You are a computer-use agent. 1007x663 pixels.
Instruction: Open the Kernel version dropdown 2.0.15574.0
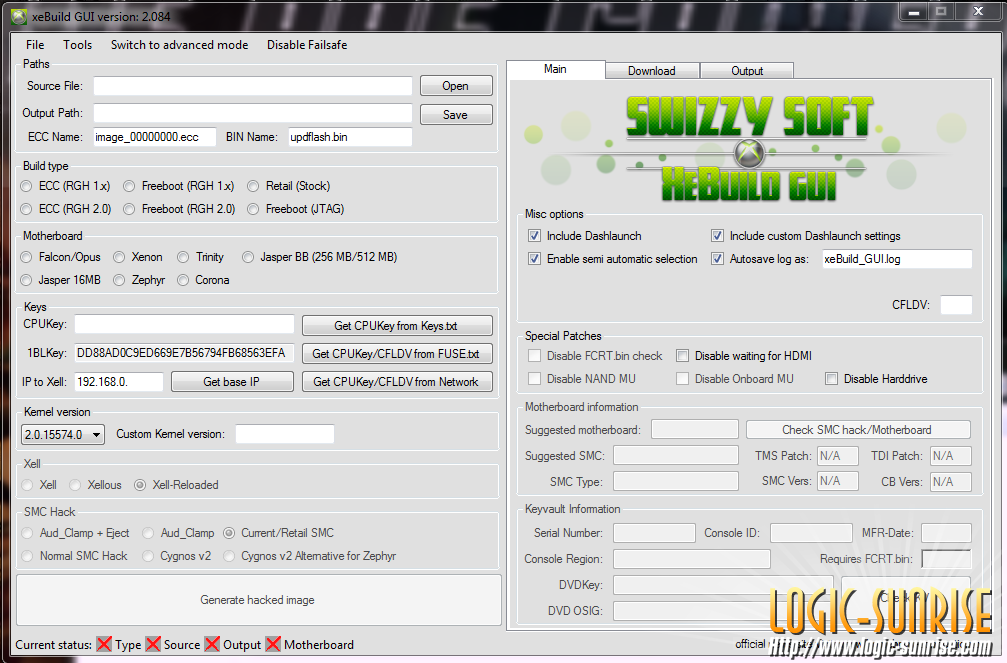click(x=63, y=435)
